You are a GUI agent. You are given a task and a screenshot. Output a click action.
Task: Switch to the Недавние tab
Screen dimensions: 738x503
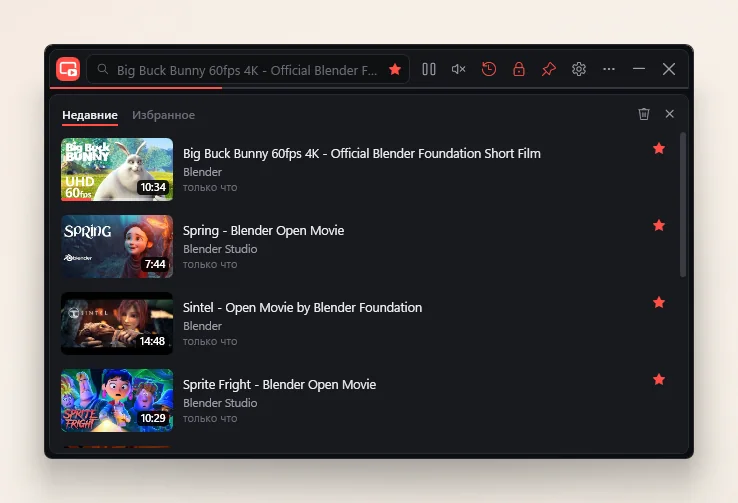coord(90,115)
